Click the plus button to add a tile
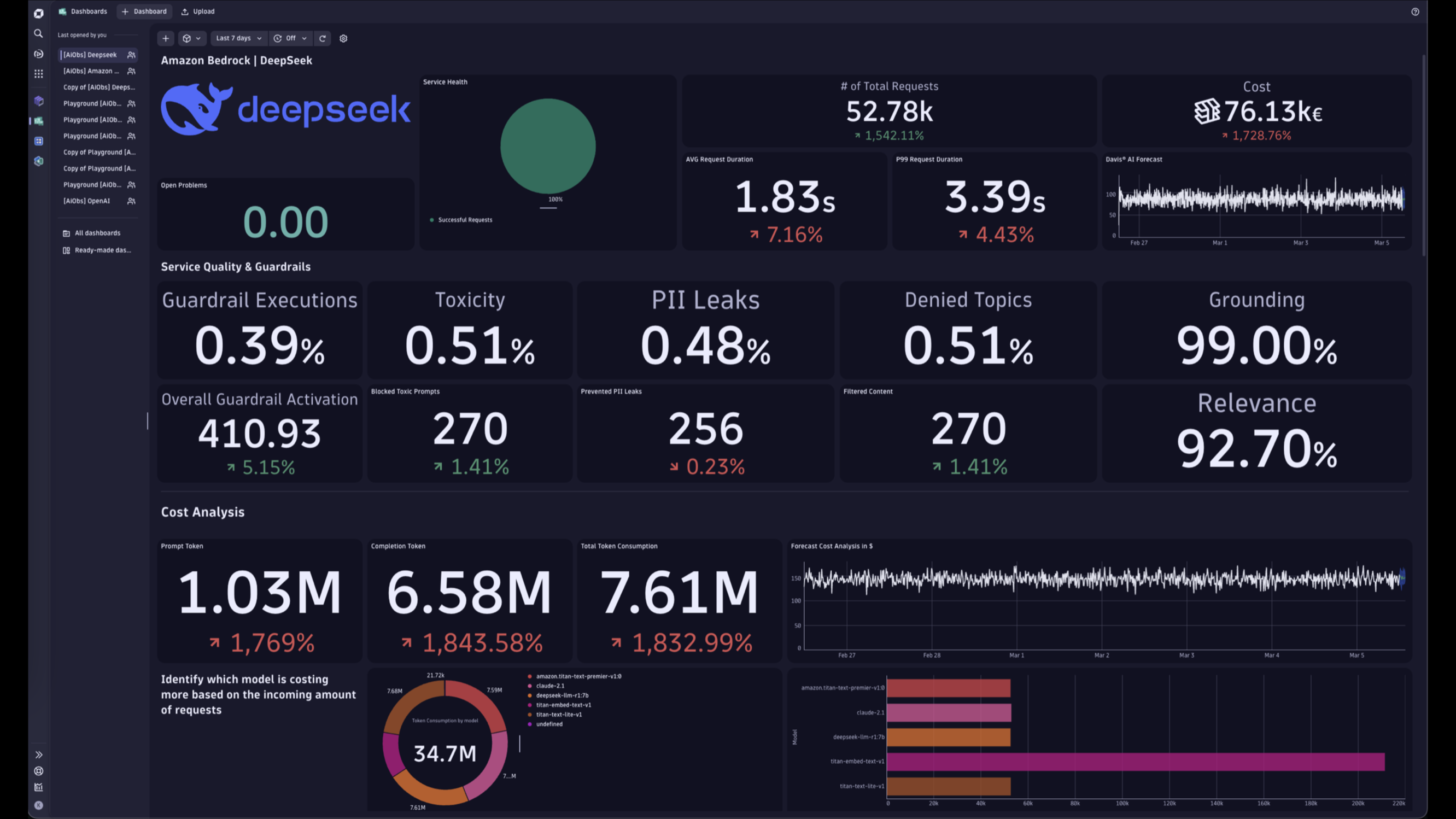The image size is (1456, 819). click(x=166, y=38)
